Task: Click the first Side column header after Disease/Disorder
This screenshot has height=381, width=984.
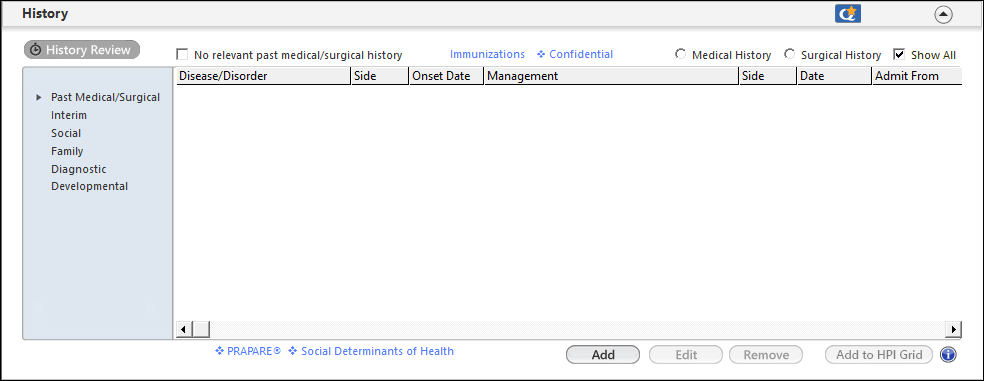Action: pyautogui.click(x=380, y=76)
